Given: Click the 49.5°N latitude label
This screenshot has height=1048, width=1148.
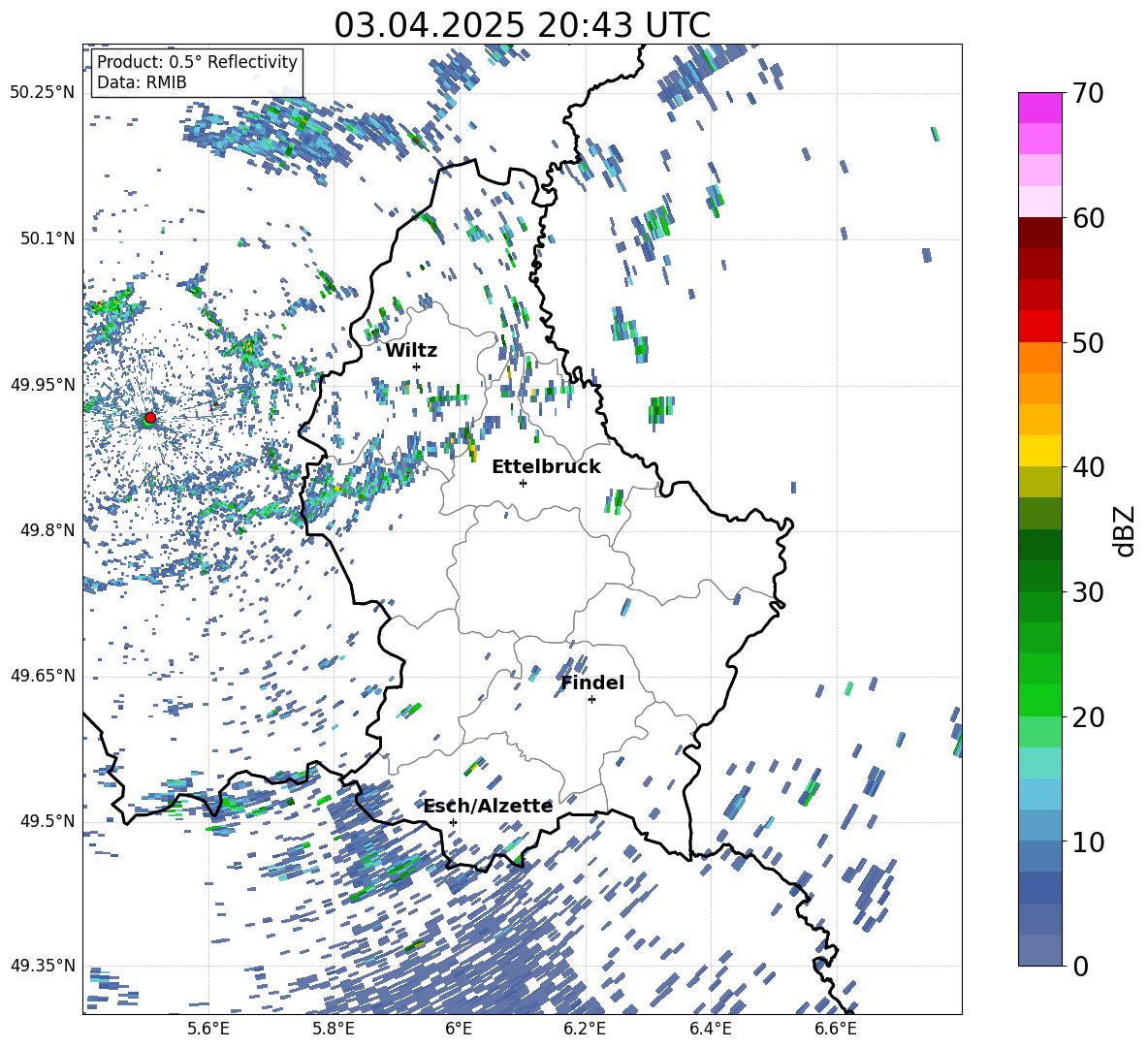Looking at the screenshot, I should coord(48,821).
